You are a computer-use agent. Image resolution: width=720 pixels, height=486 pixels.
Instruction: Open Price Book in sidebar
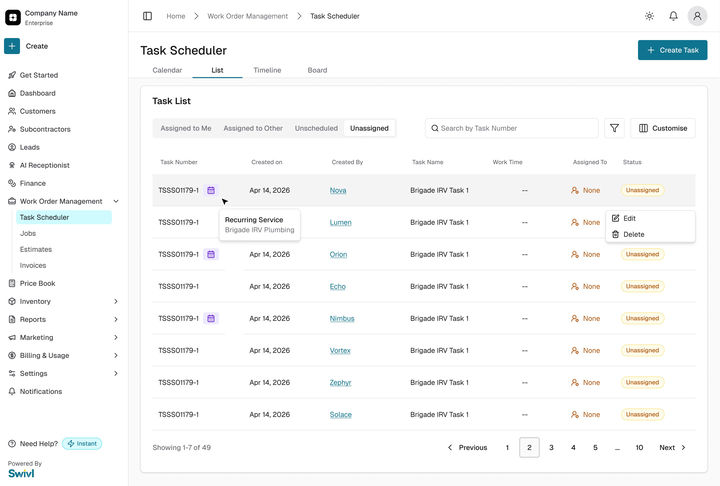click(x=37, y=283)
